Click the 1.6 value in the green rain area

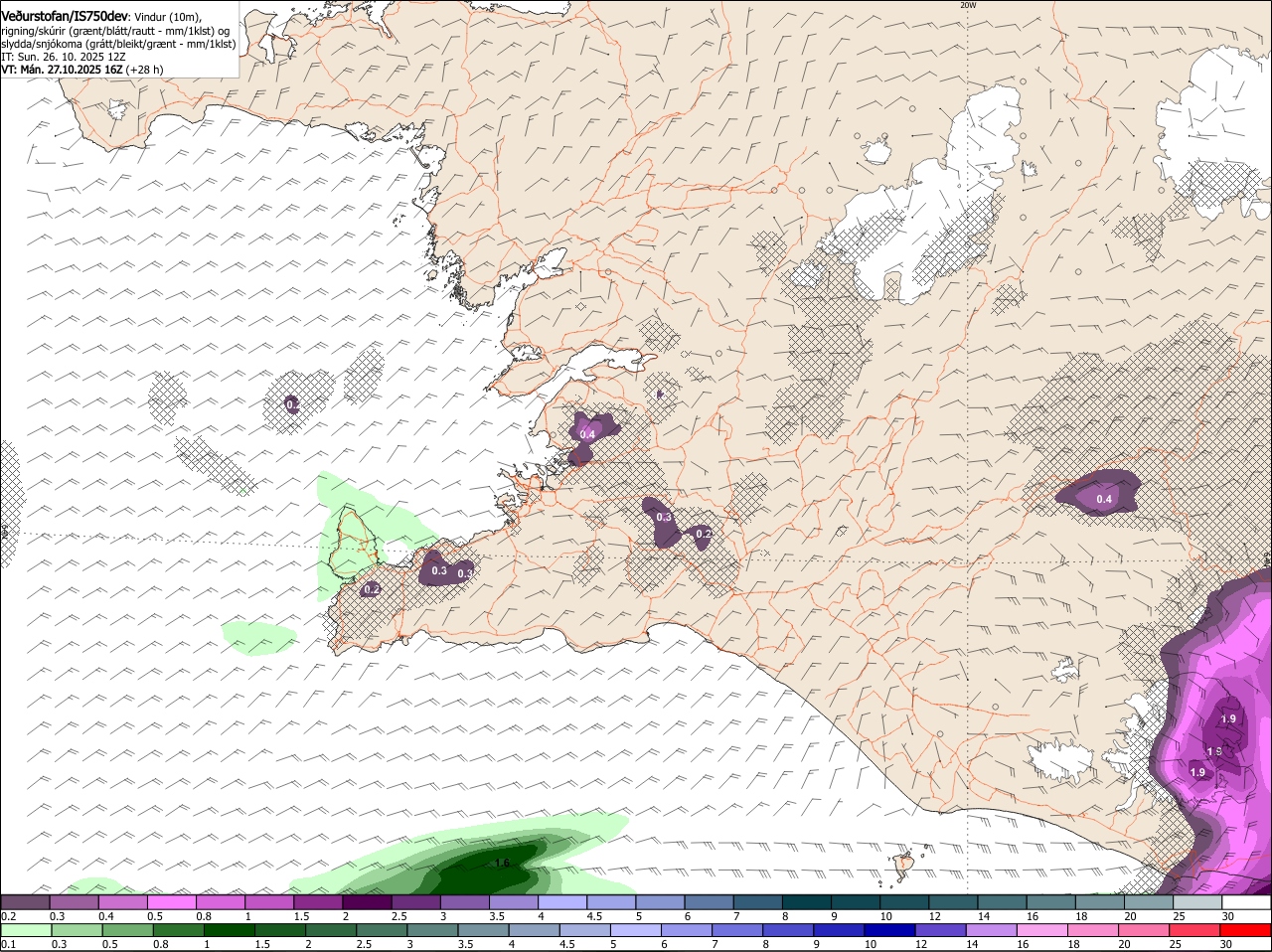pyautogui.click(x=502, y=863)
